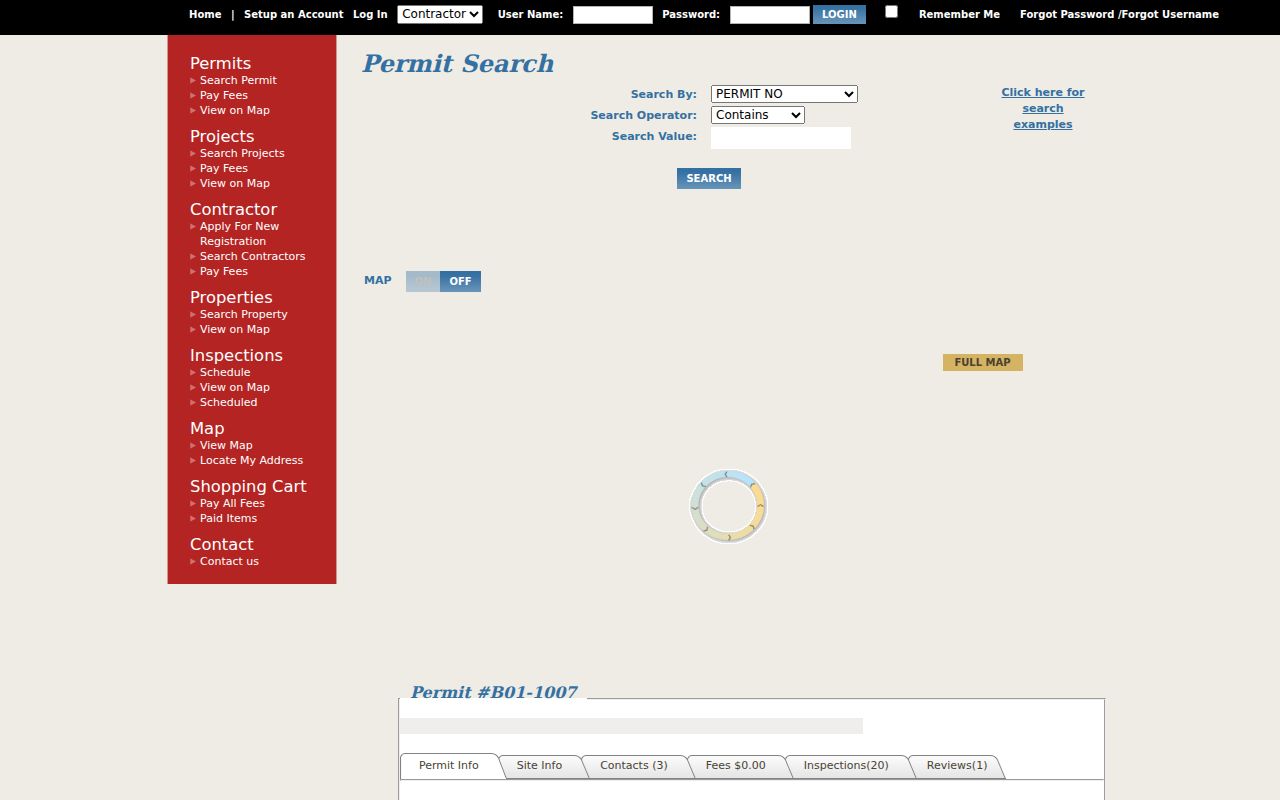
Task: Open Apply For New Registration
Action: [239, 233]
